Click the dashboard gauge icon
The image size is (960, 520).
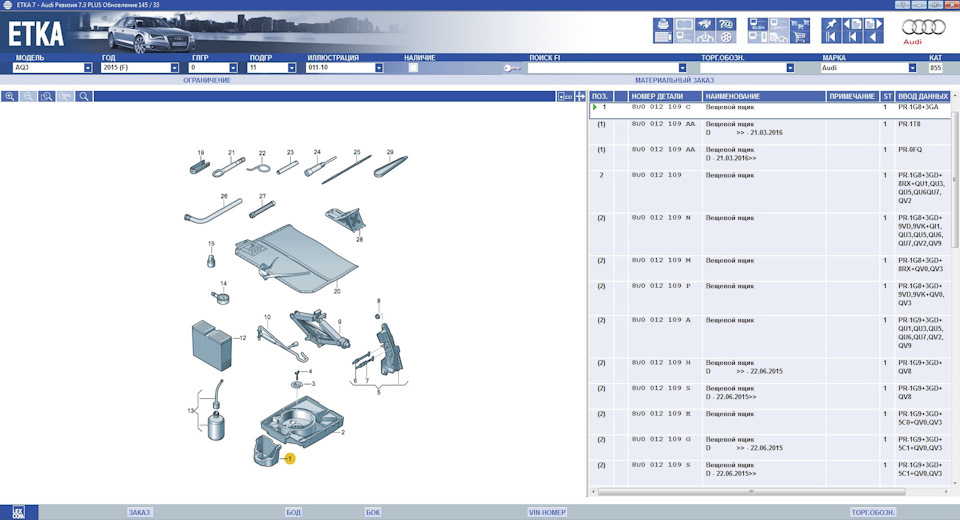pos(705,37)
